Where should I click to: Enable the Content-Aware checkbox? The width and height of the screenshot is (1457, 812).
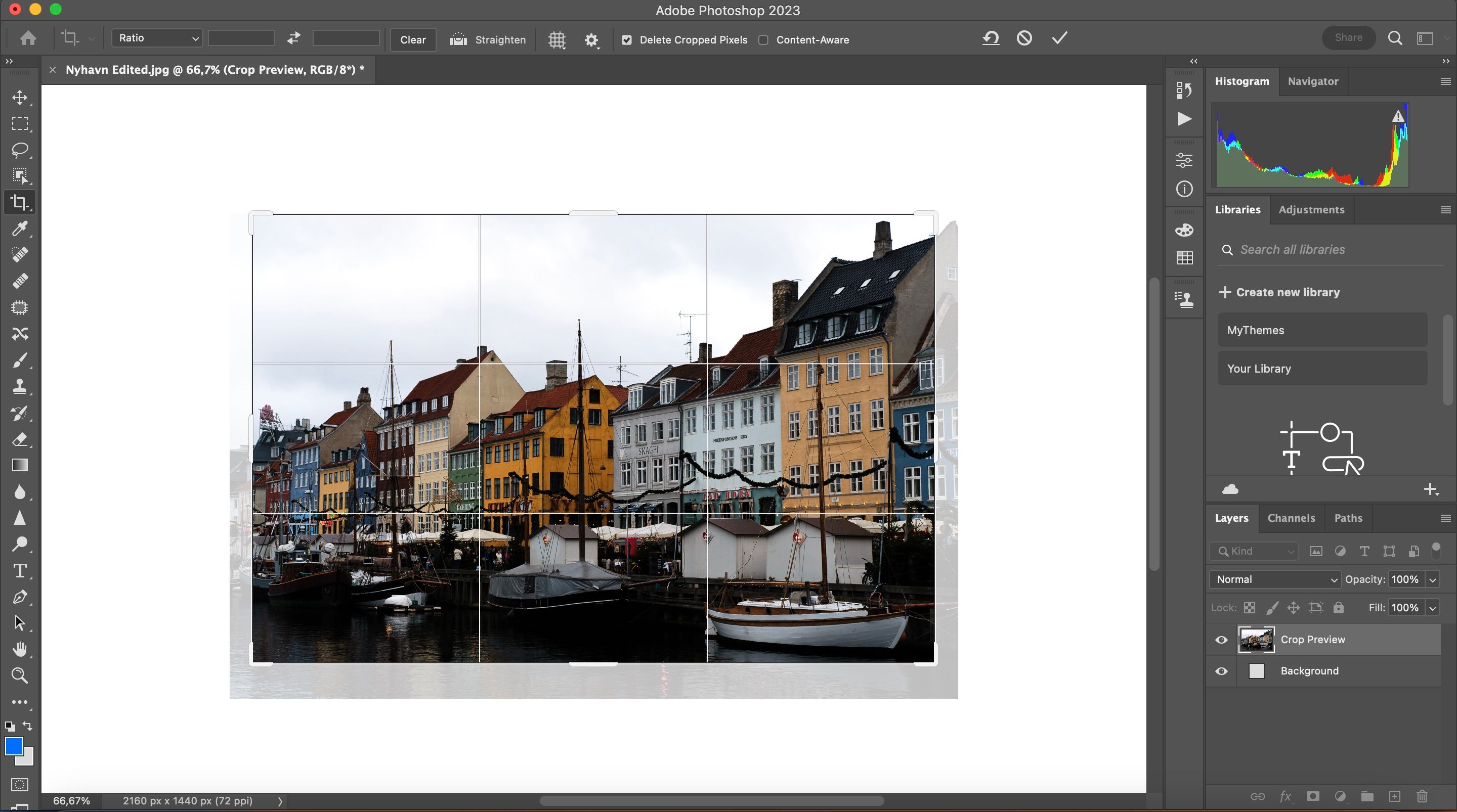763,40
